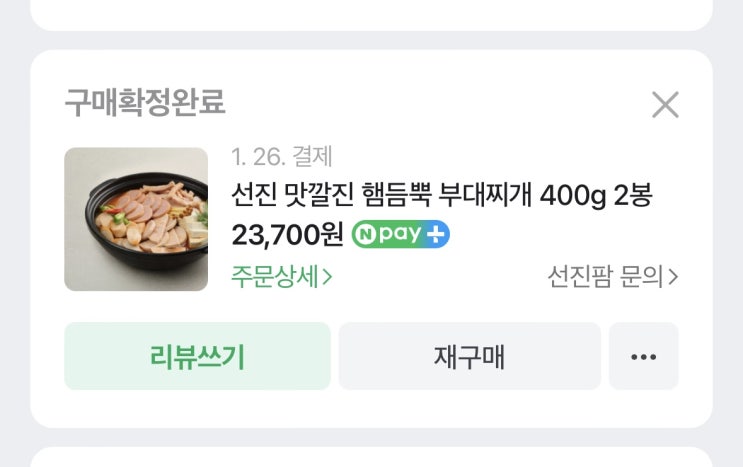Tap the partially visible card at bottom
Image resolution: width=743 pixels, height=467 pixels.
(x=372, y=457)
